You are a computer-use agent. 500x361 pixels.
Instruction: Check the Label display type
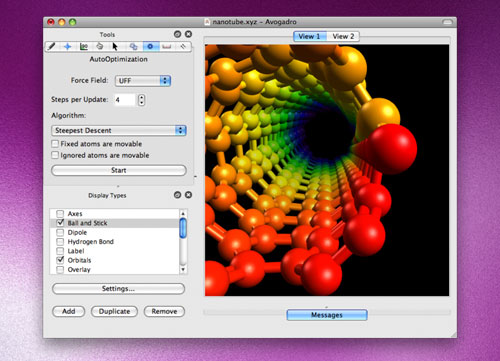[60, 251]
